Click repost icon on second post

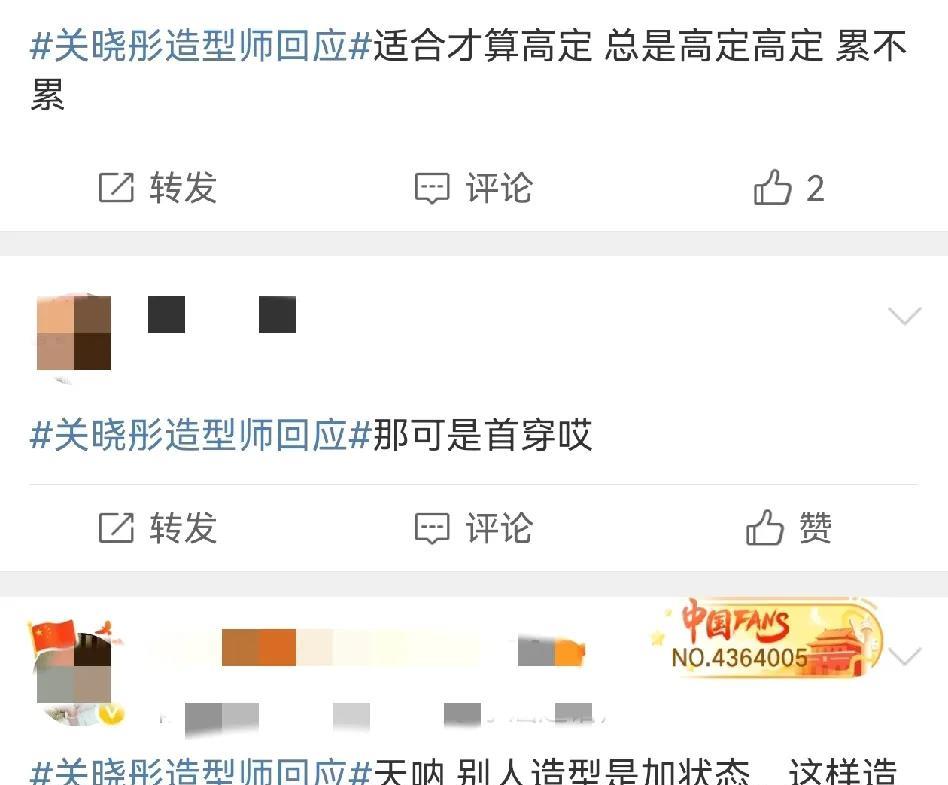[115, 527]
